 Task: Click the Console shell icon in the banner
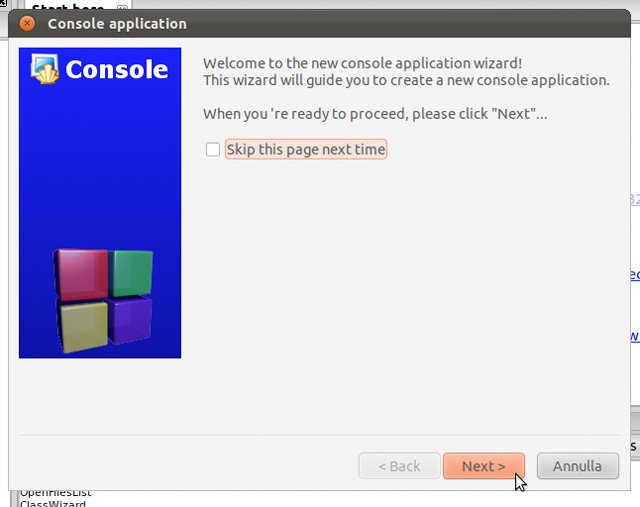(x=45, y=69)
